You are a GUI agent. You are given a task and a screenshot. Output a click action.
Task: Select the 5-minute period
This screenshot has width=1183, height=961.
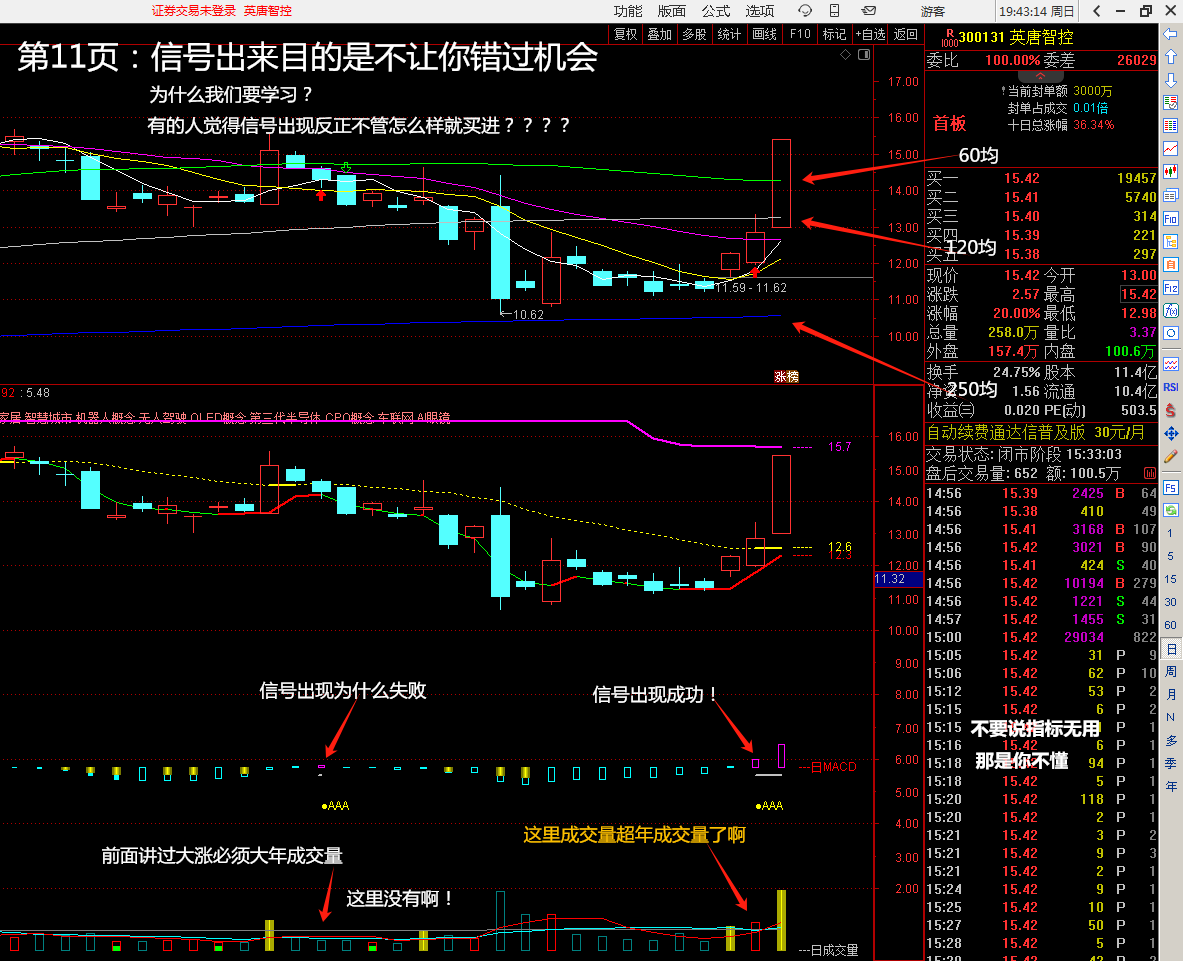tap(1170, 556)
